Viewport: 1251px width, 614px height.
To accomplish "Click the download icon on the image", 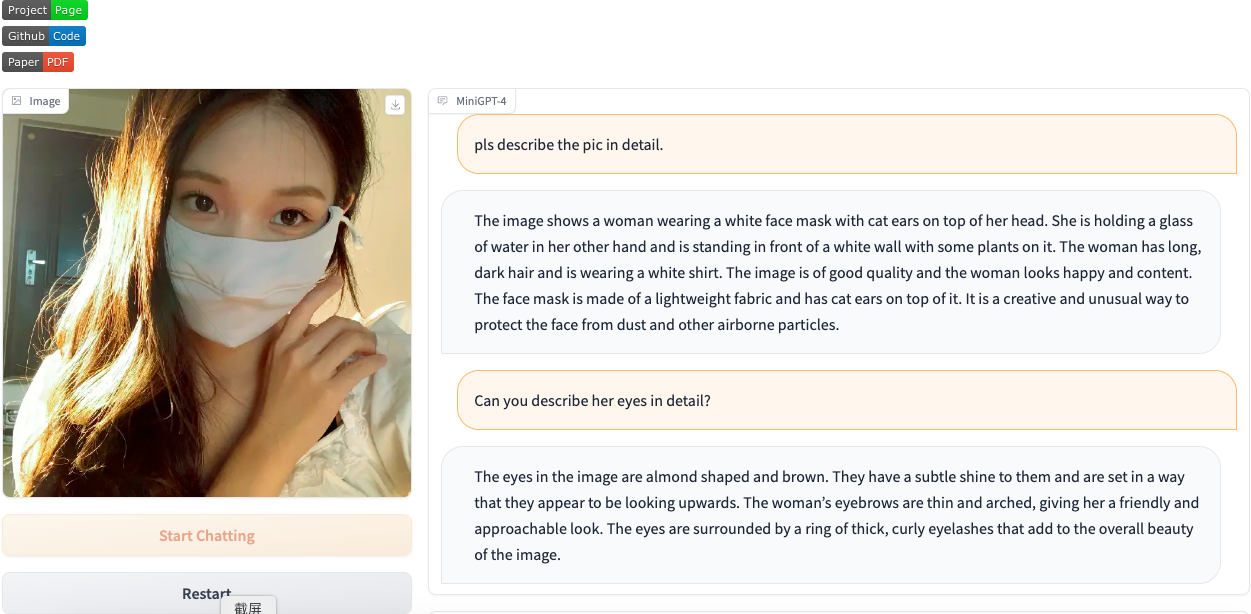I will (x=395, y=105).
